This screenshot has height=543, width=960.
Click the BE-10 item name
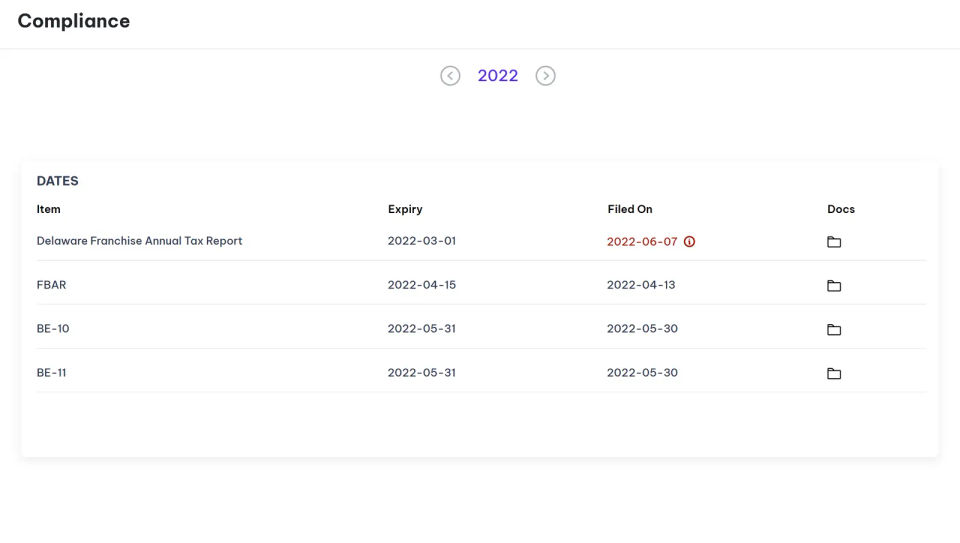pyautogui.click(x=53, y=329)
